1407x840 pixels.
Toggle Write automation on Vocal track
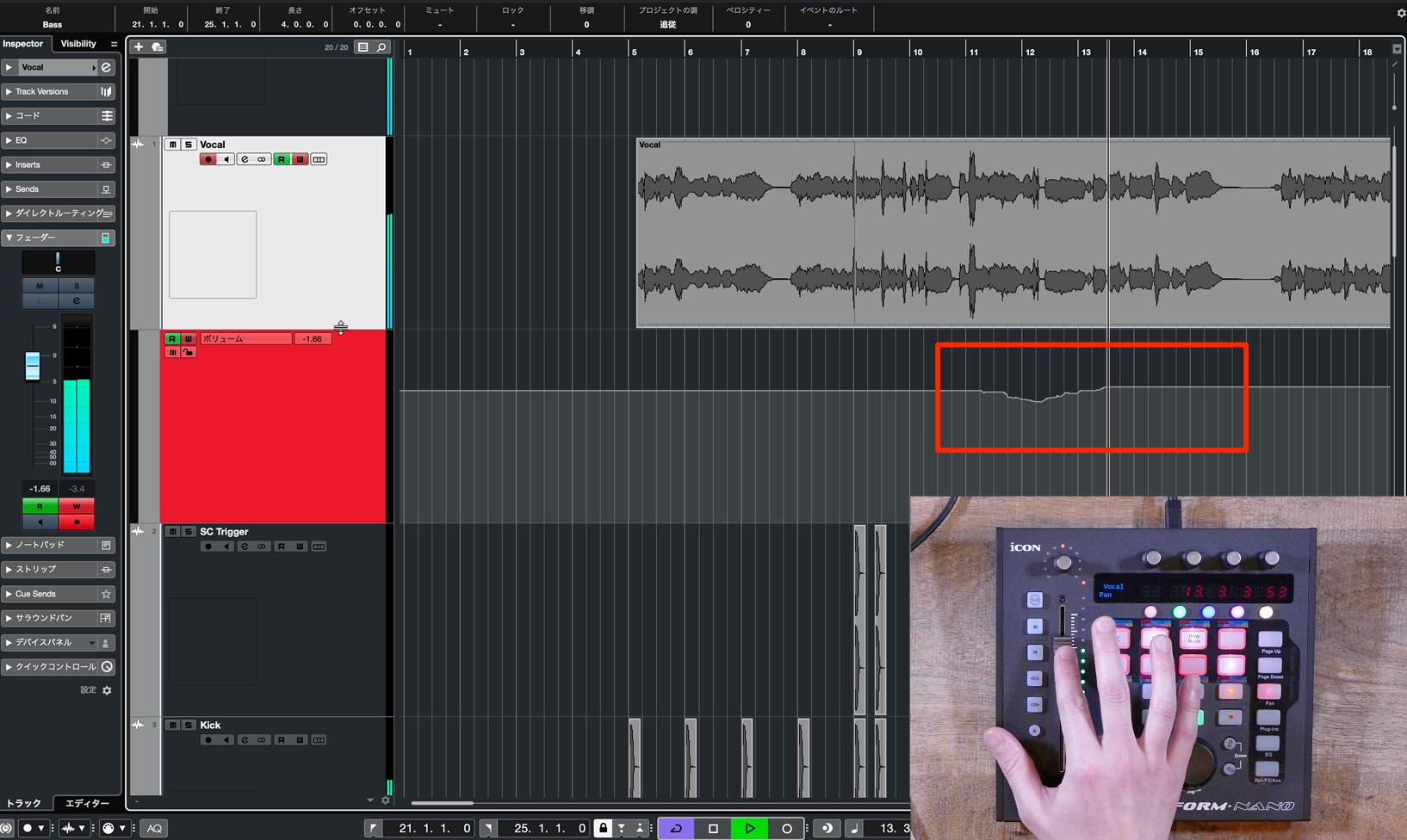point(300,159)
